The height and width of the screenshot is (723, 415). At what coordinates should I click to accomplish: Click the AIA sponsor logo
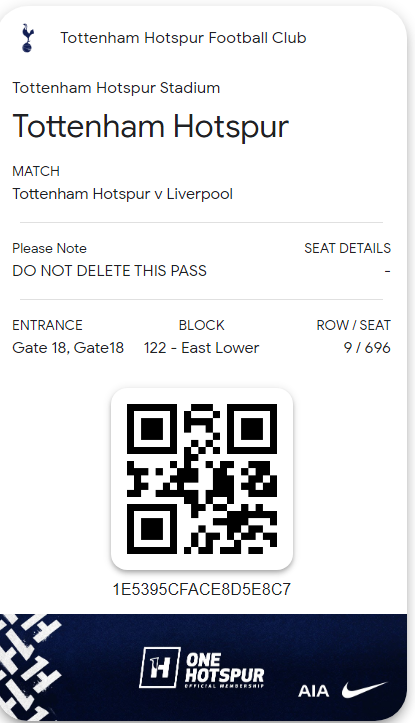point(314,691)
